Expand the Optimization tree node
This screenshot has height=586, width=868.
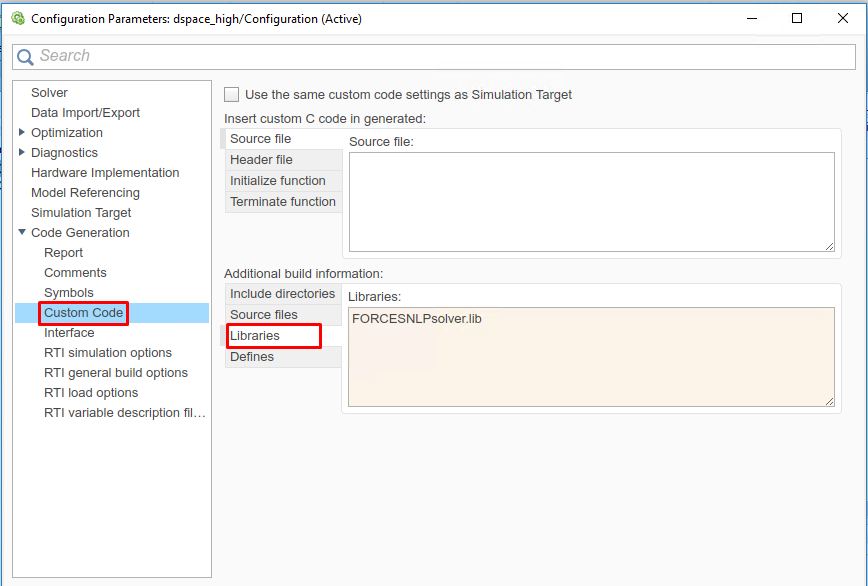(x=22, y=133)
